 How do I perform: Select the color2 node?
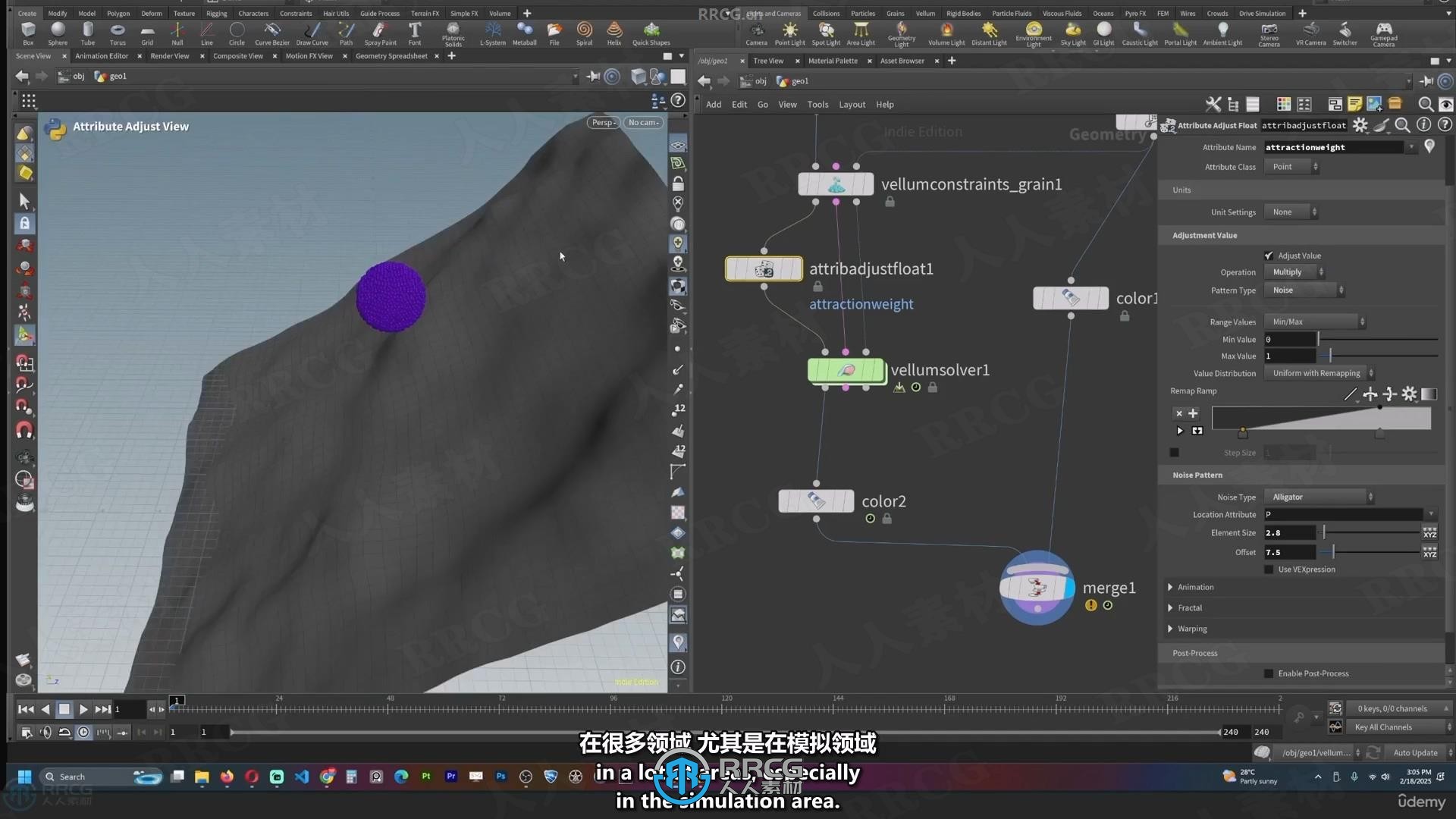[816, 501]
